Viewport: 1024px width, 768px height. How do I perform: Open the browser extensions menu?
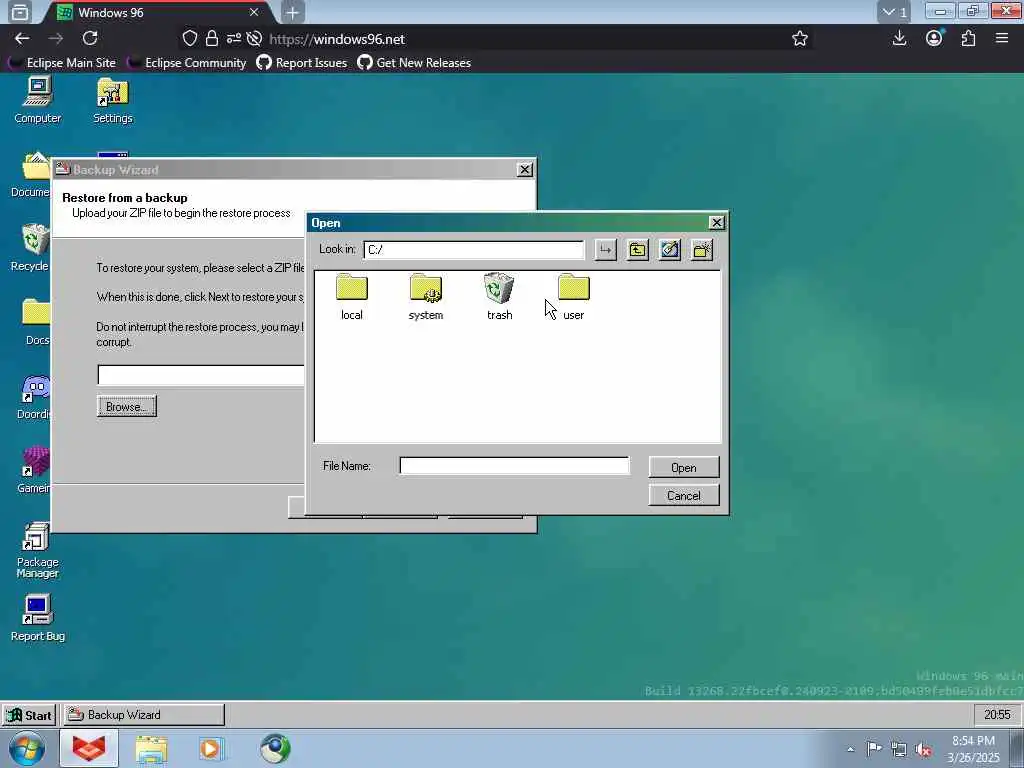click(968, 39)
